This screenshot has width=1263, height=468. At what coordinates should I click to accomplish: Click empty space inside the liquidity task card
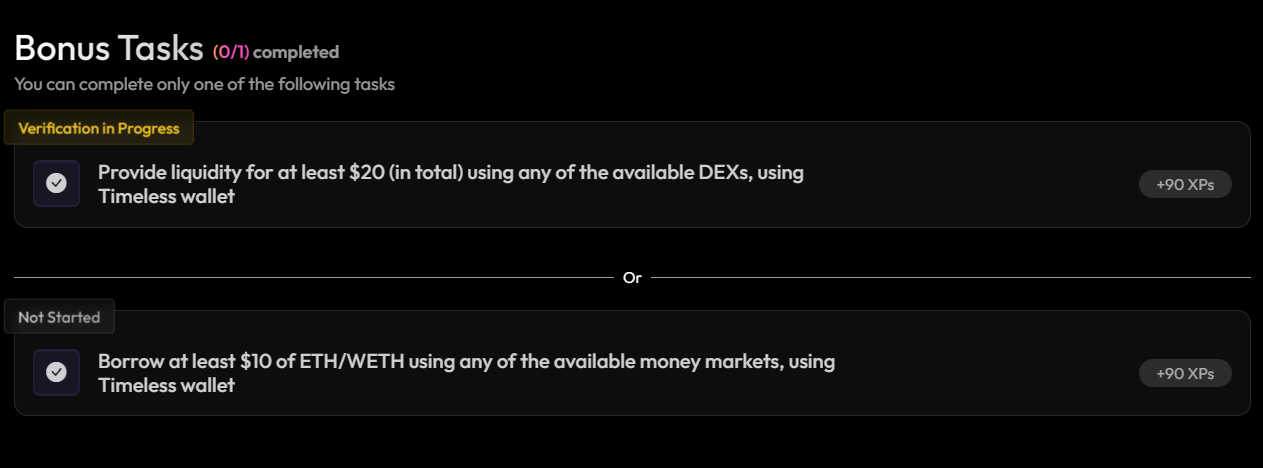point(980,184)
